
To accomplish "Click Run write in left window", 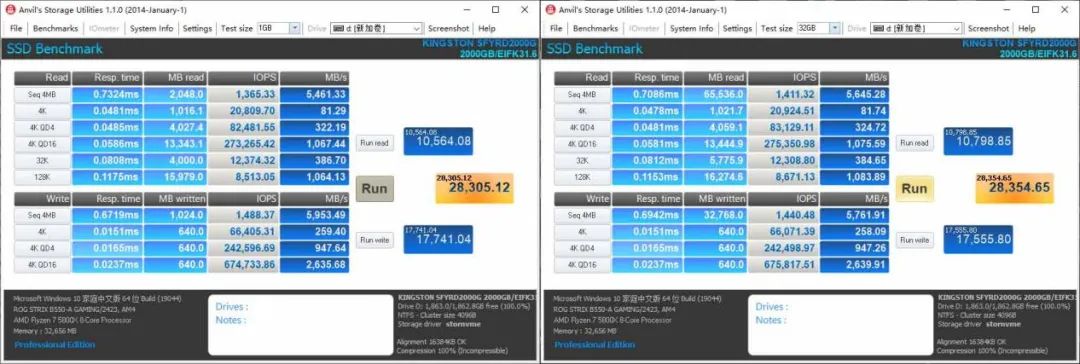I will pos(375,240).
